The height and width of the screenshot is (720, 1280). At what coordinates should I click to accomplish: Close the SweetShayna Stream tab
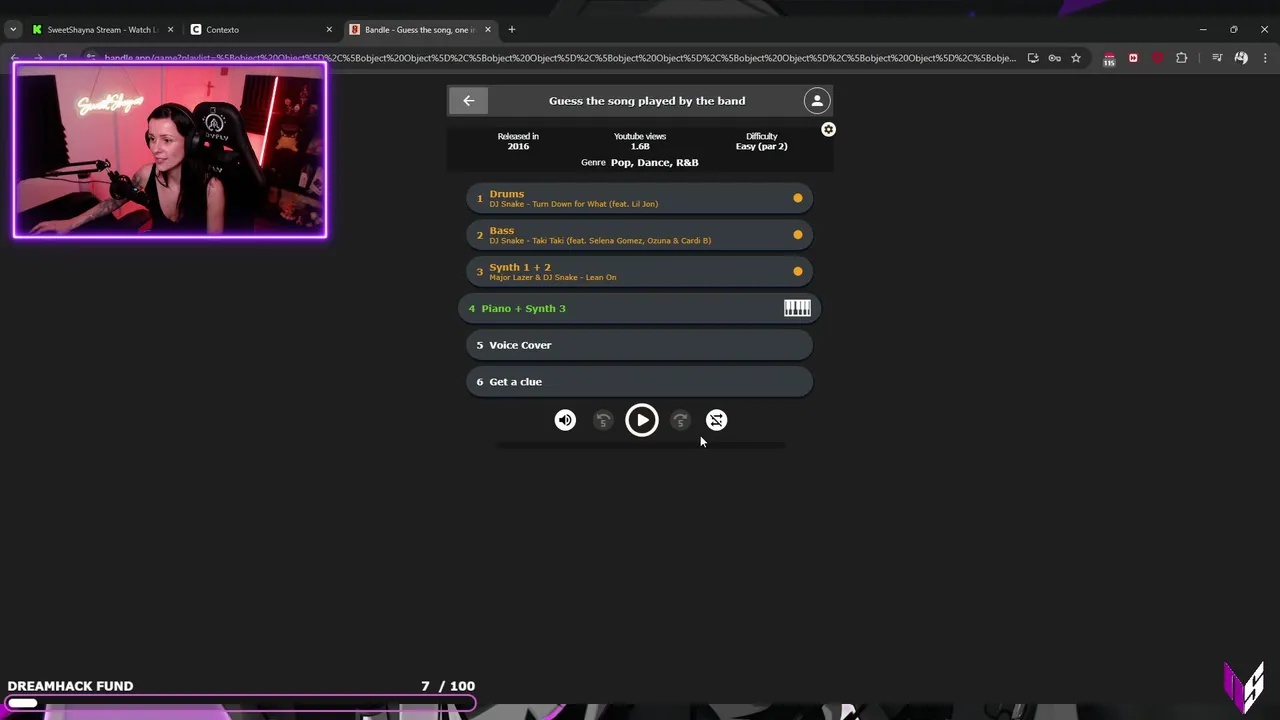click(170, 29)
